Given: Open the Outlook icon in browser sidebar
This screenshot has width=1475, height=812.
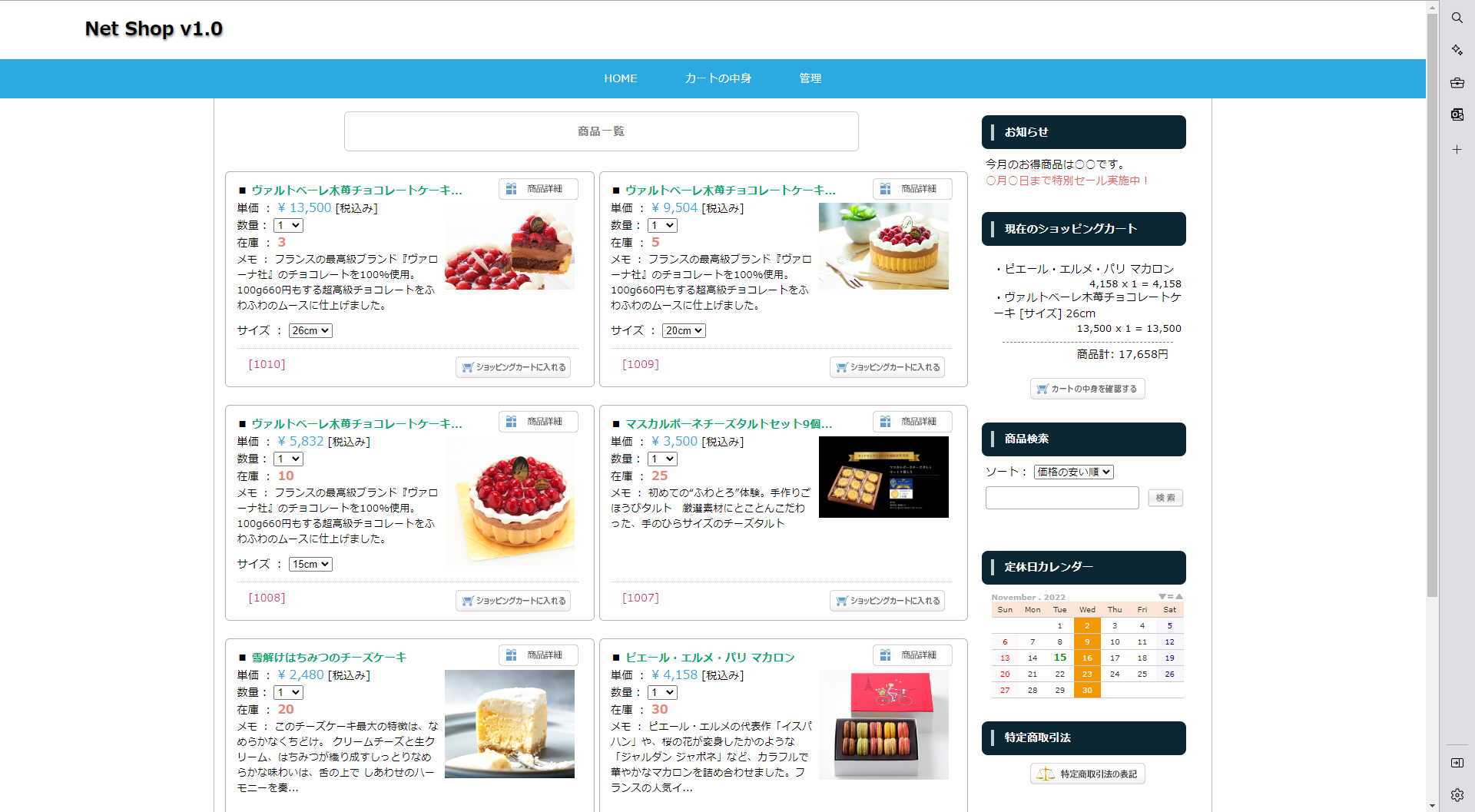Looking at the screenshot, I should click(1457, 114).
